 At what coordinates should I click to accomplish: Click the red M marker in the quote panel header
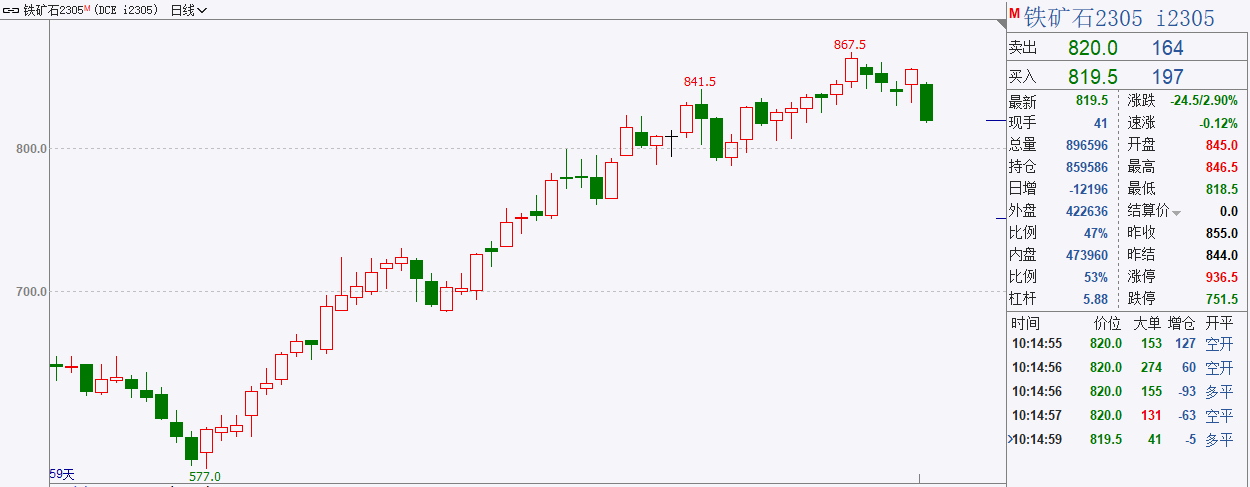pos(1013,14)
